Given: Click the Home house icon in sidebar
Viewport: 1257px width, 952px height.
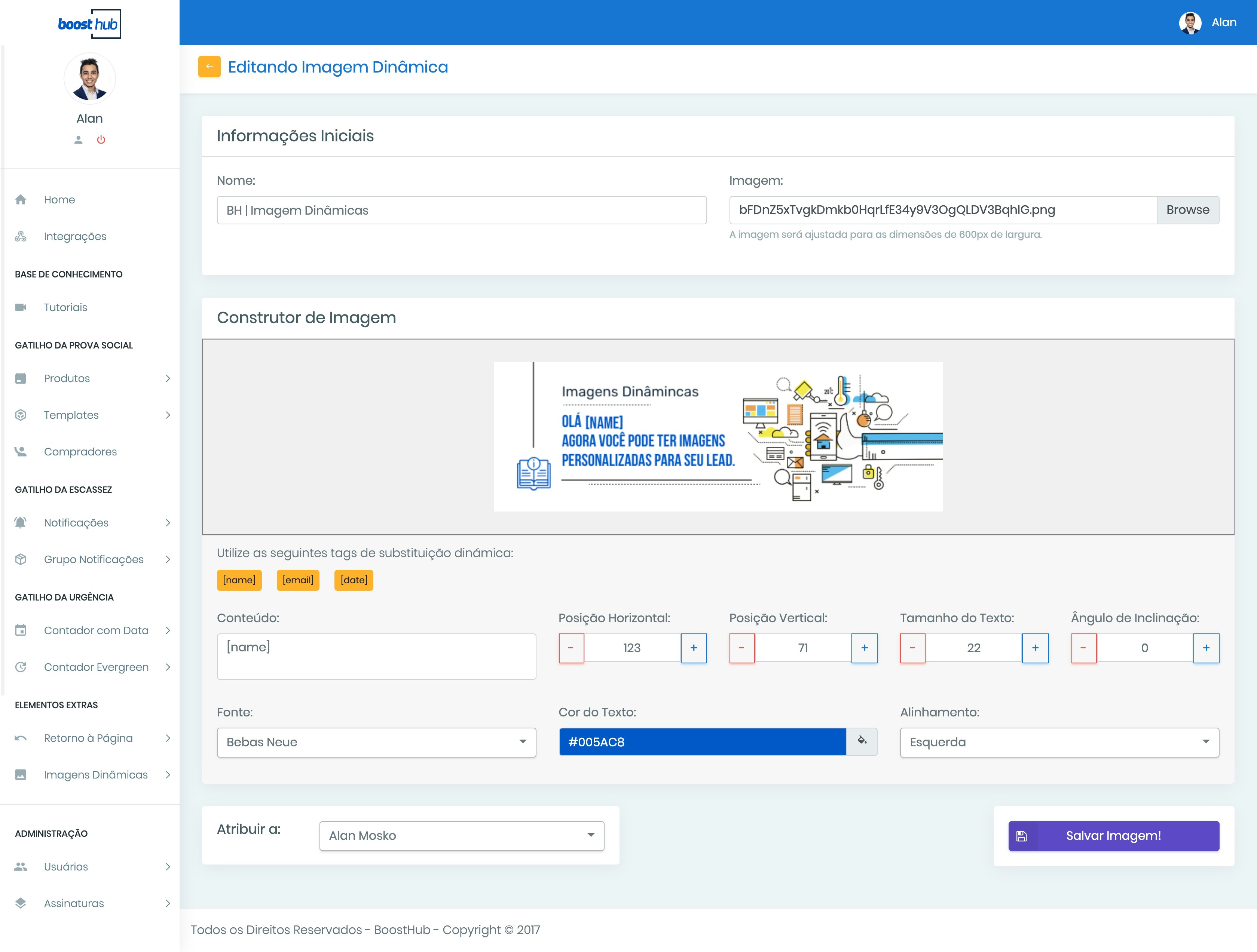Looking at the screenshot, I should click(21, 199).
